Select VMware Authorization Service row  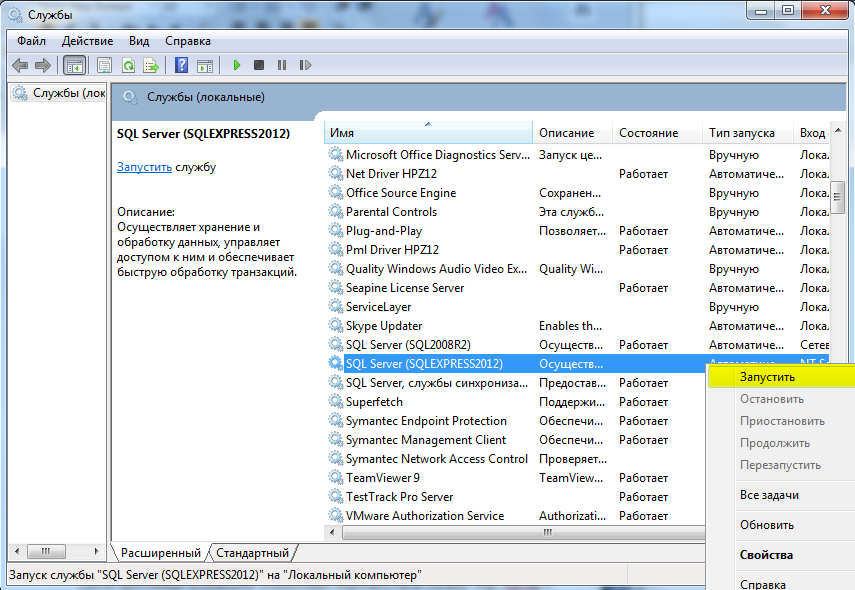(516, 515)
